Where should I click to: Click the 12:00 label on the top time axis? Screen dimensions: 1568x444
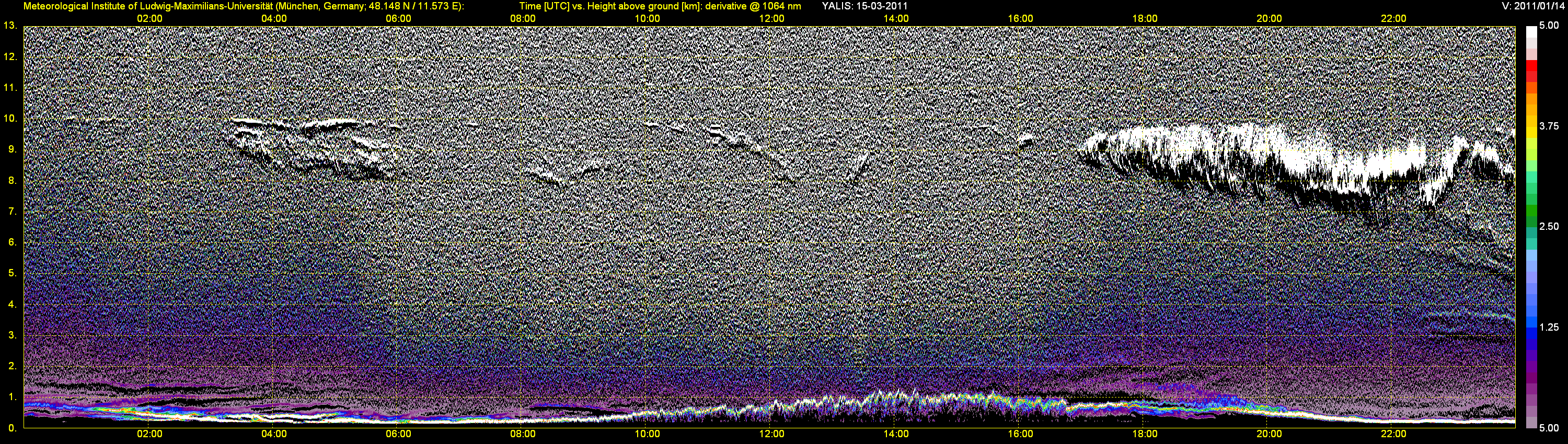[772, 19]
